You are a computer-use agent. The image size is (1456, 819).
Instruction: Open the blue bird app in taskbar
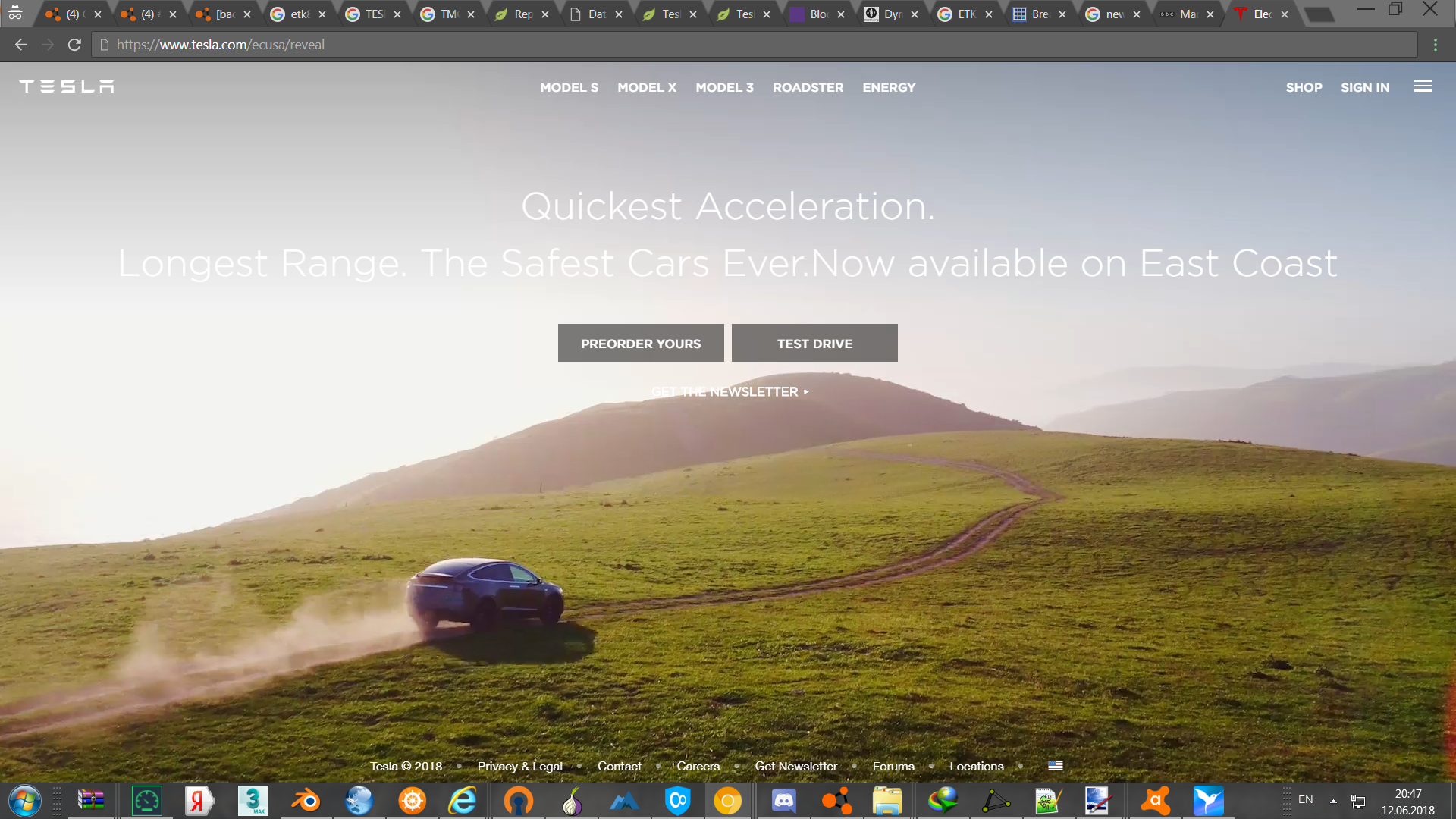click(1208, 801)
